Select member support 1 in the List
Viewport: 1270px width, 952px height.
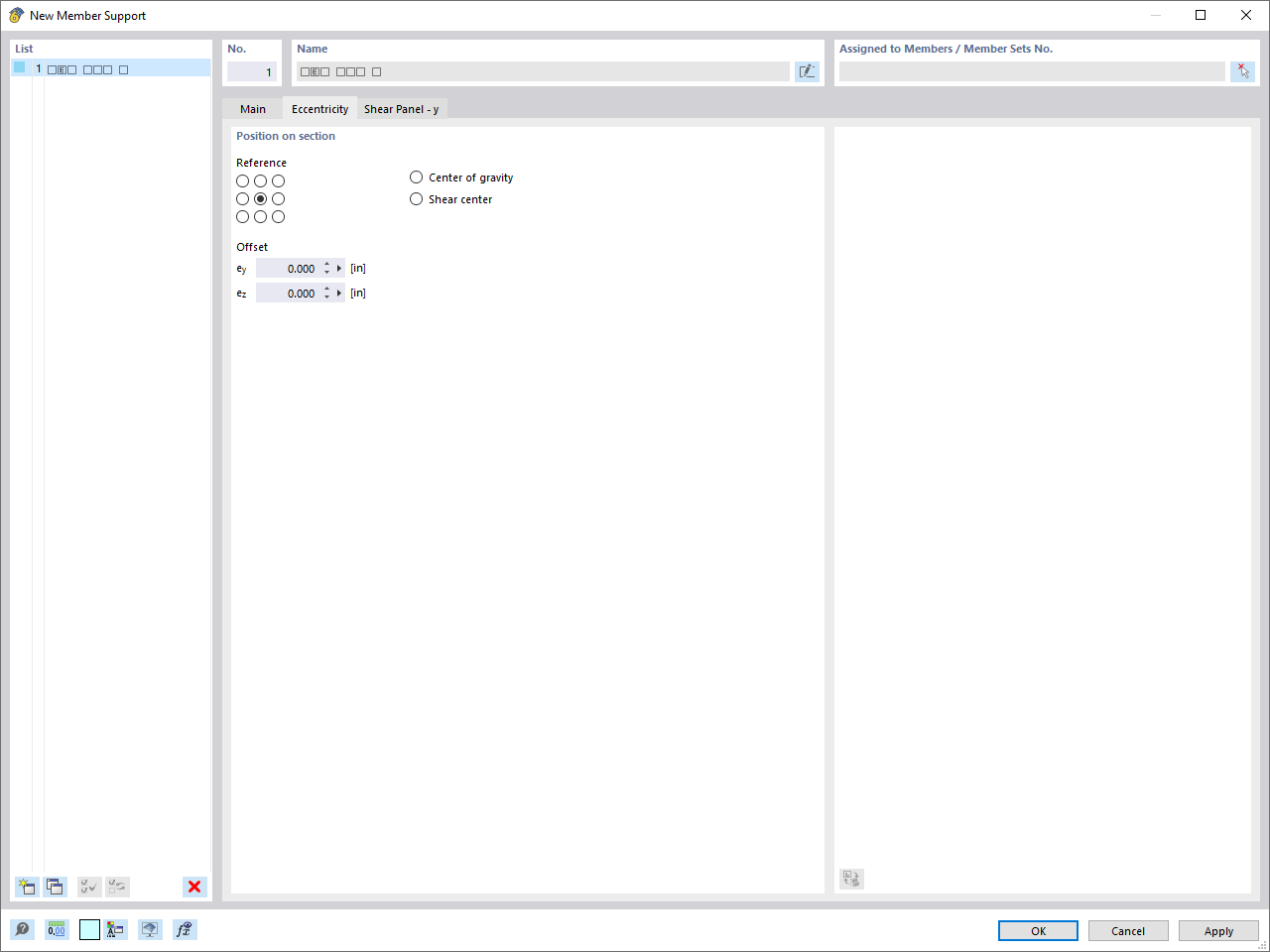(x=109, y=68)
